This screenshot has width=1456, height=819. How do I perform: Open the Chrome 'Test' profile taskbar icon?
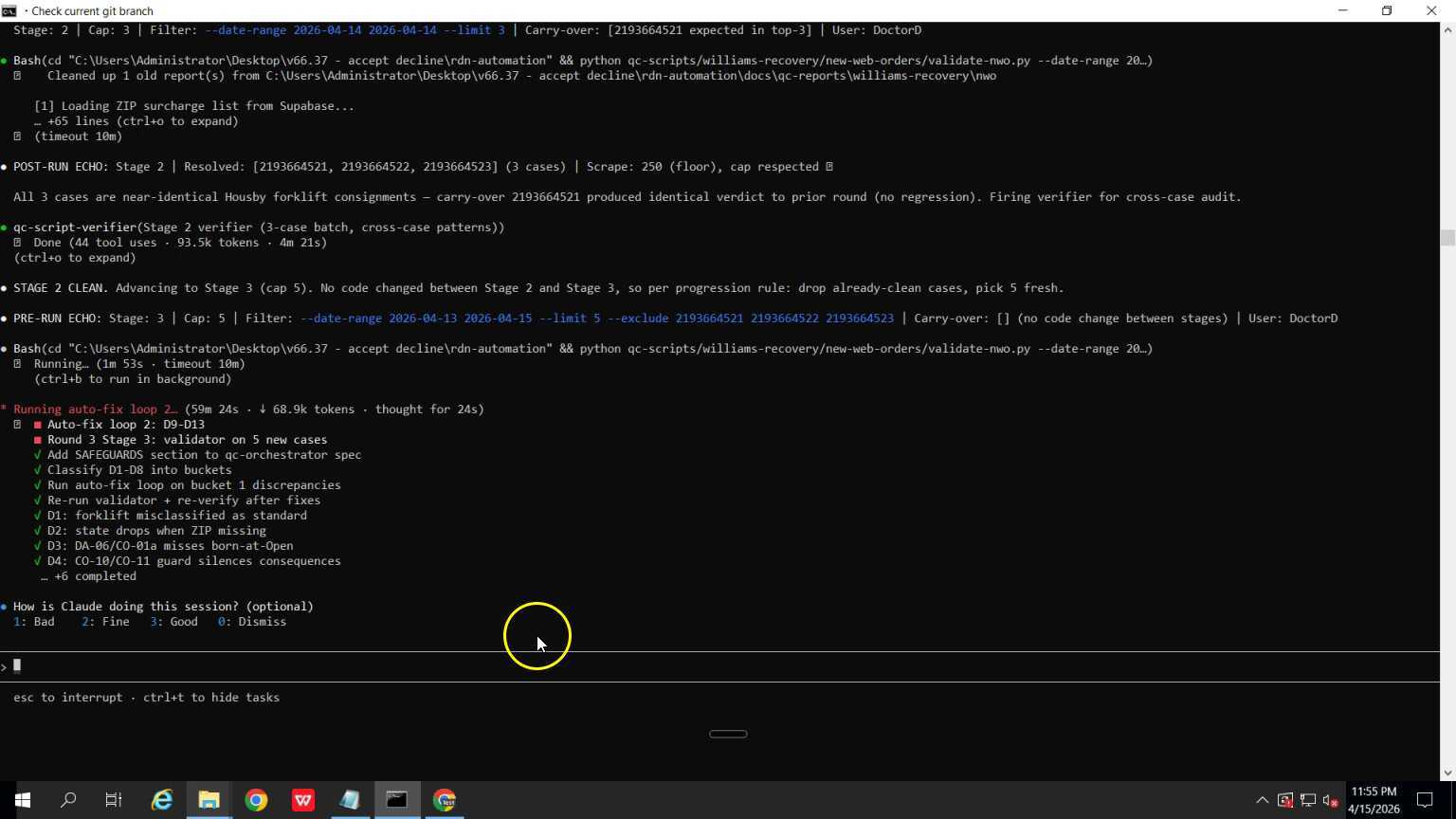click(445, 800)
